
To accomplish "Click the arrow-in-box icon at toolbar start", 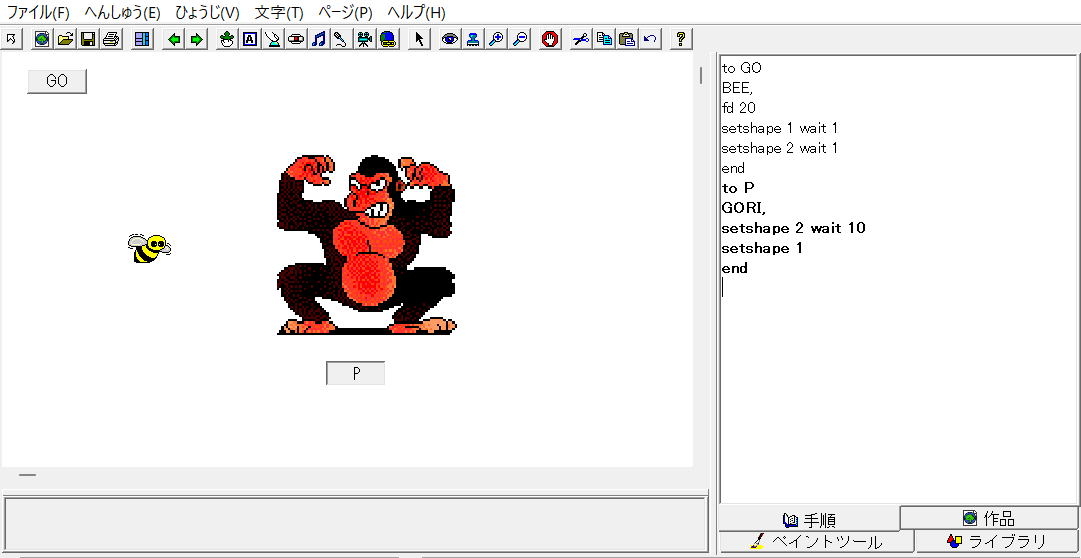I will (11, 39).
